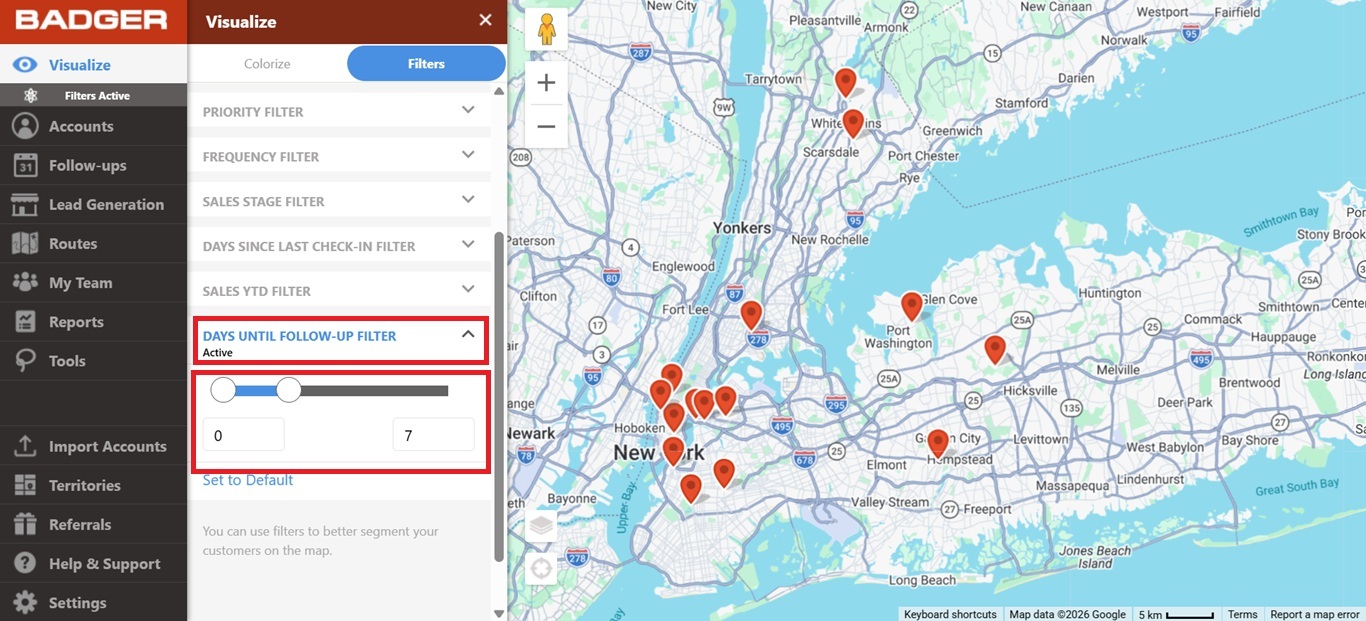Viewport: 1366px width, 621px height.
Task: Open the Territories grid icon
Action: 25,485
